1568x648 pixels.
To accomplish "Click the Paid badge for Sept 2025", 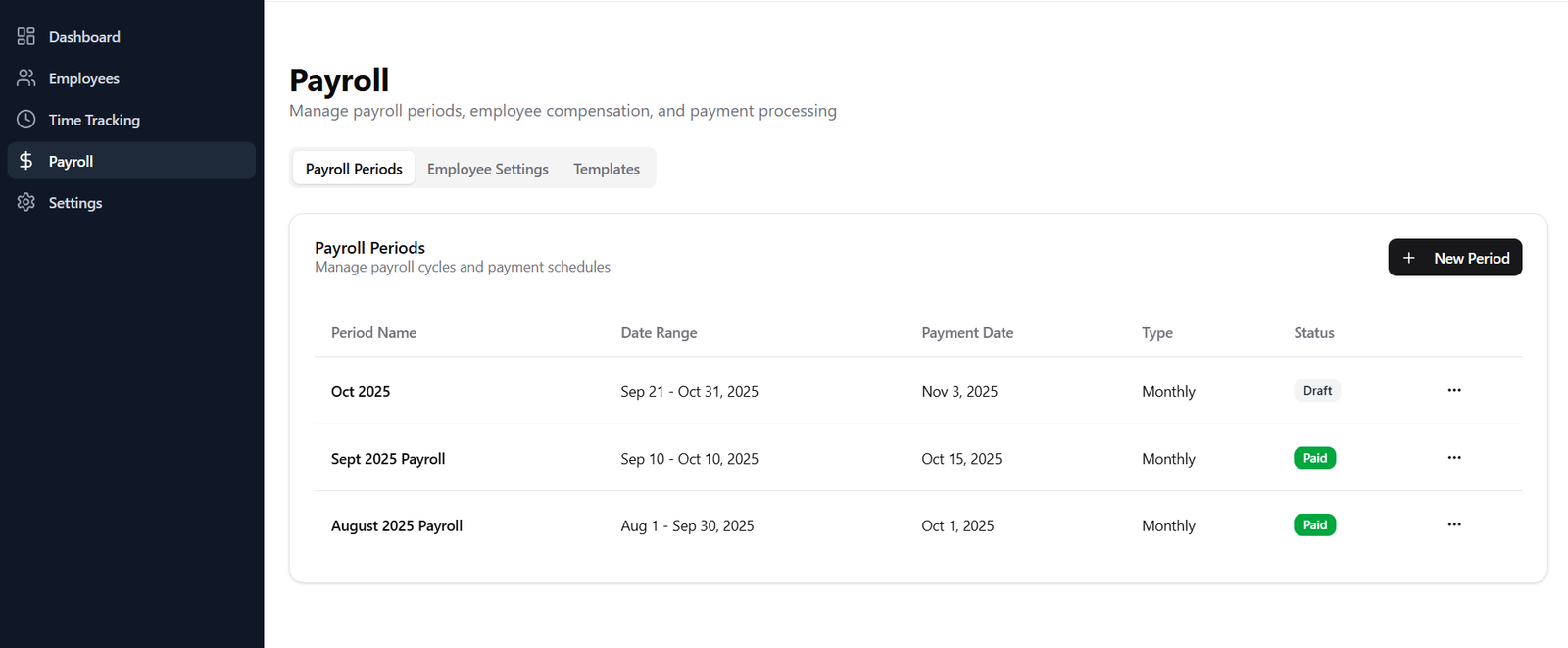I will click(1314, 458).
